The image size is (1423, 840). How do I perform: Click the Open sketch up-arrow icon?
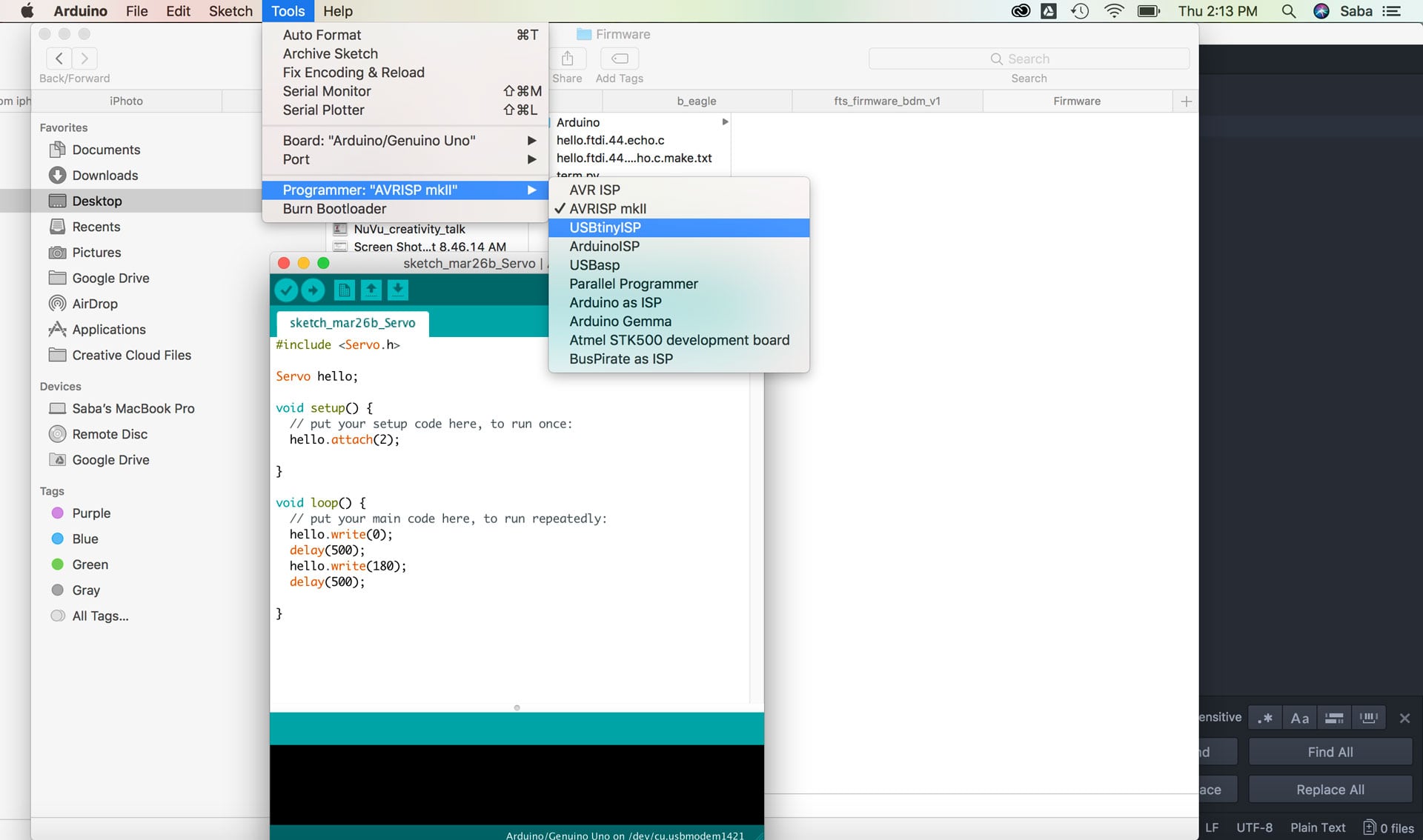tap(371, 290)
